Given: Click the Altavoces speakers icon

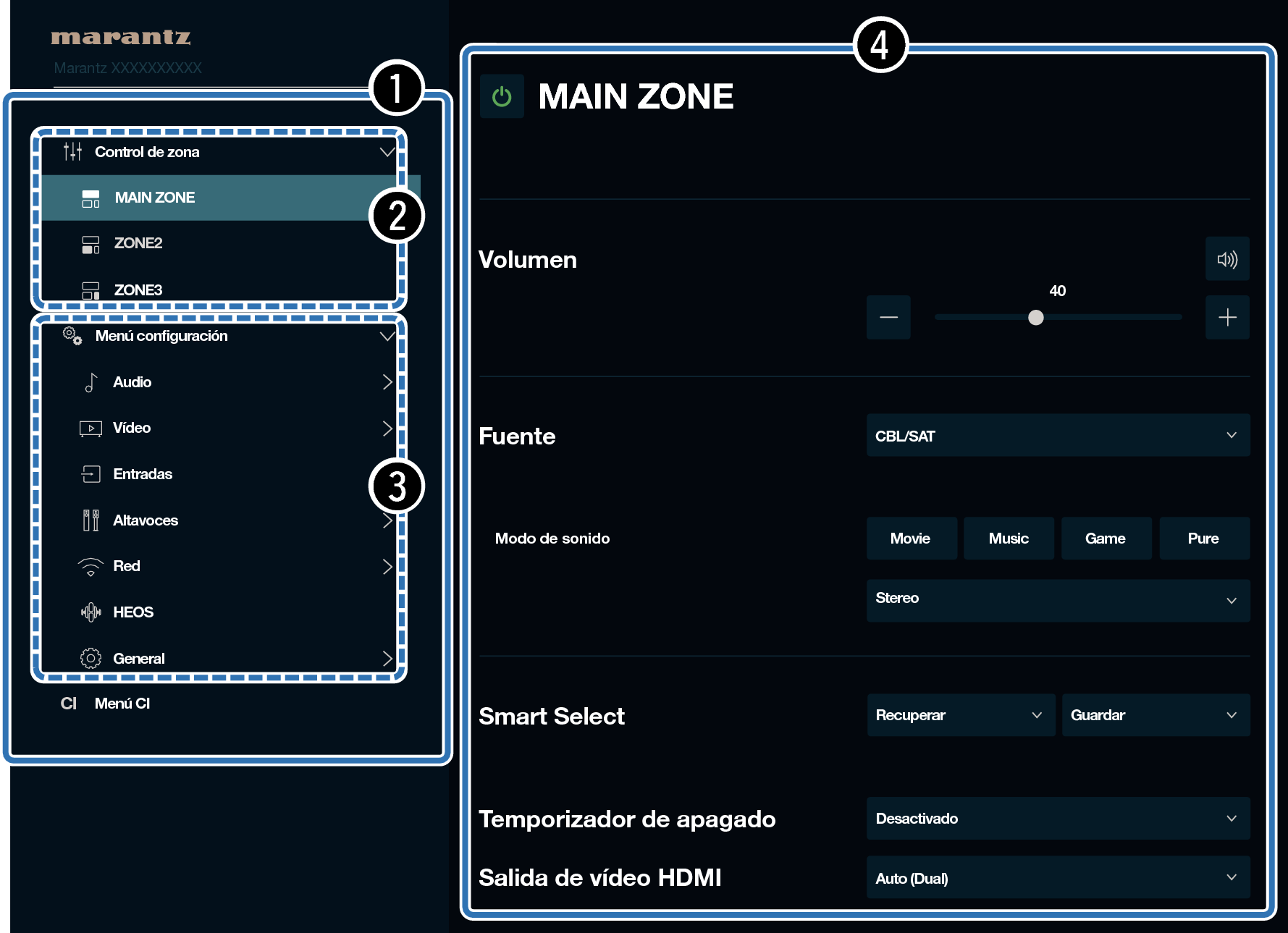Looking at the screenshot, I should (91, 520).
